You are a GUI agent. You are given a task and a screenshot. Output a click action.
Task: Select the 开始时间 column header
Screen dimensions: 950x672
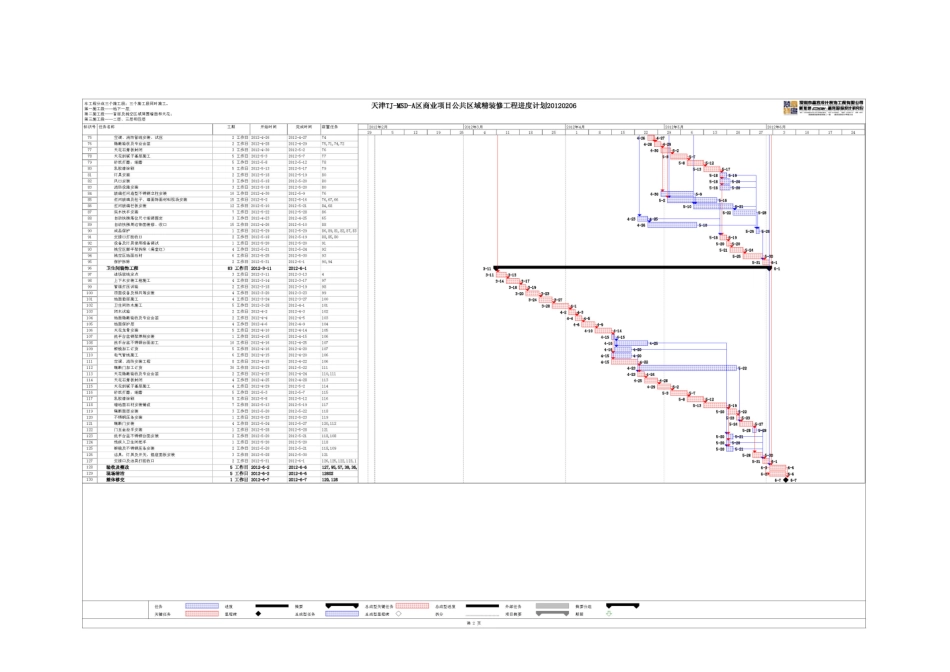(268, 127)
